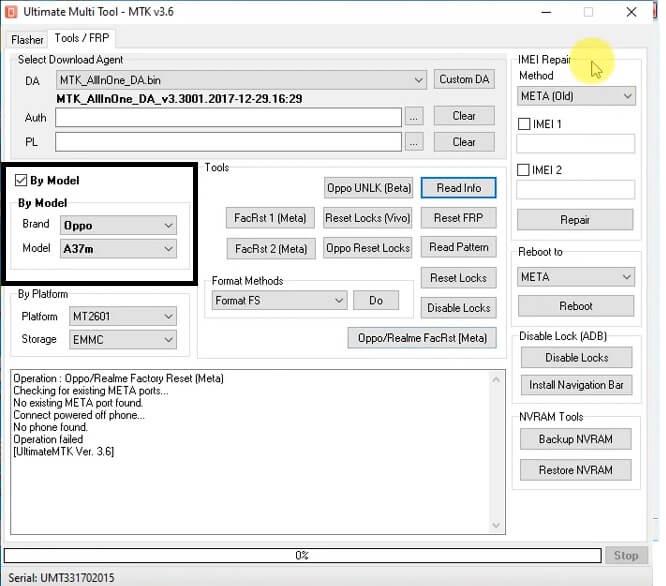
Task: Click the PL file path field
Action: 229,142
